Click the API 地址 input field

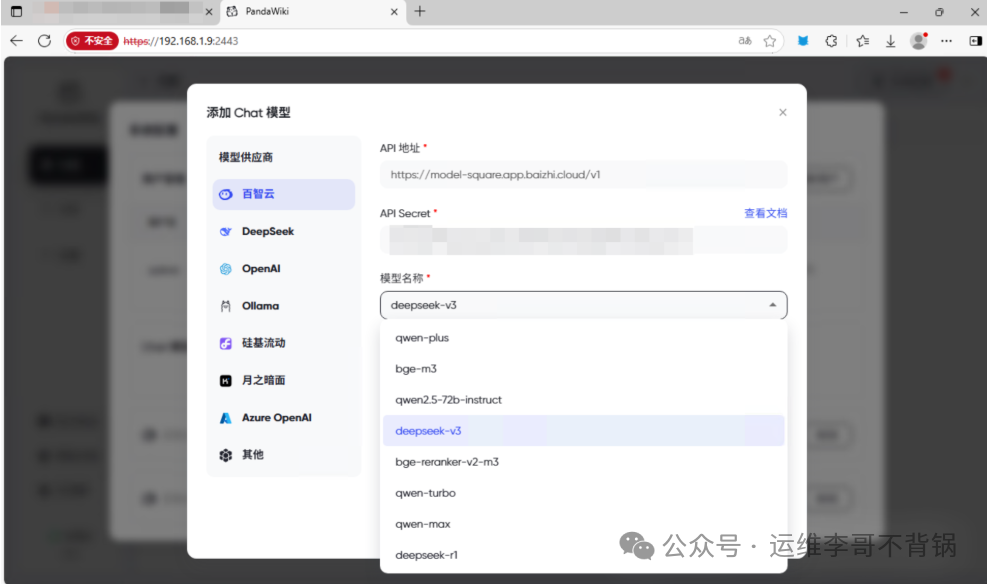[584, 174]
